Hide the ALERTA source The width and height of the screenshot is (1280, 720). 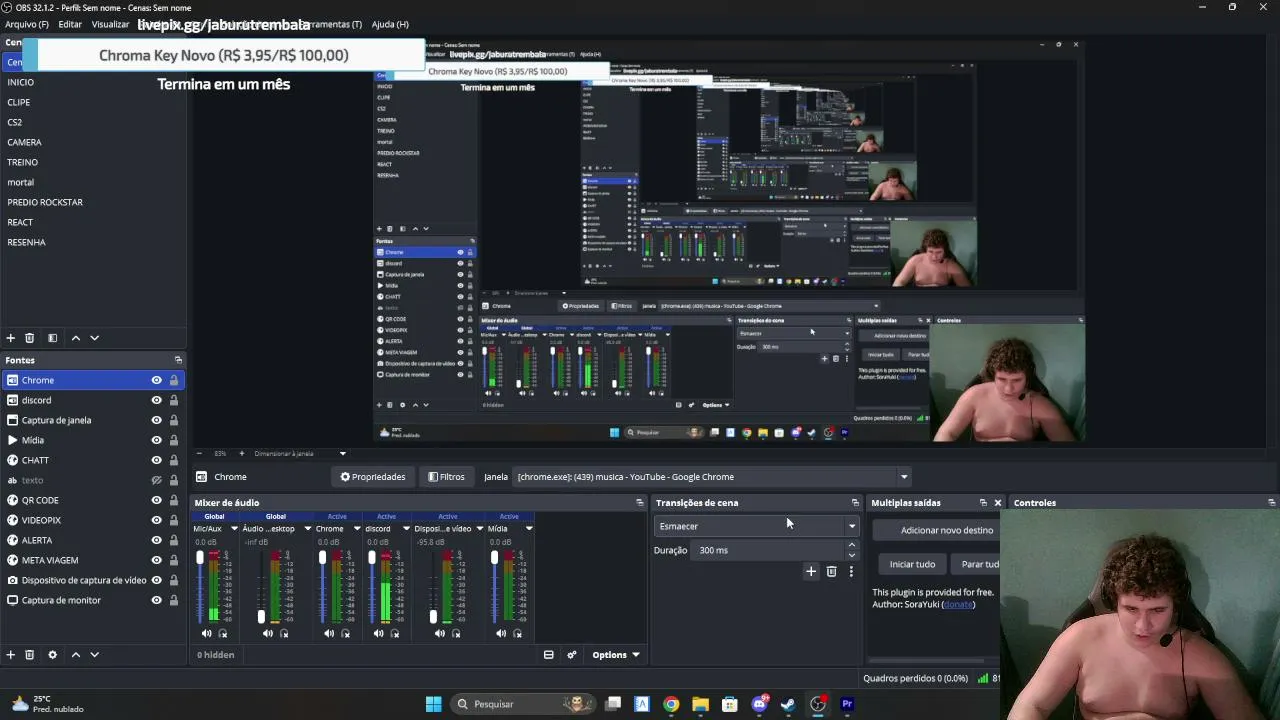157,540
